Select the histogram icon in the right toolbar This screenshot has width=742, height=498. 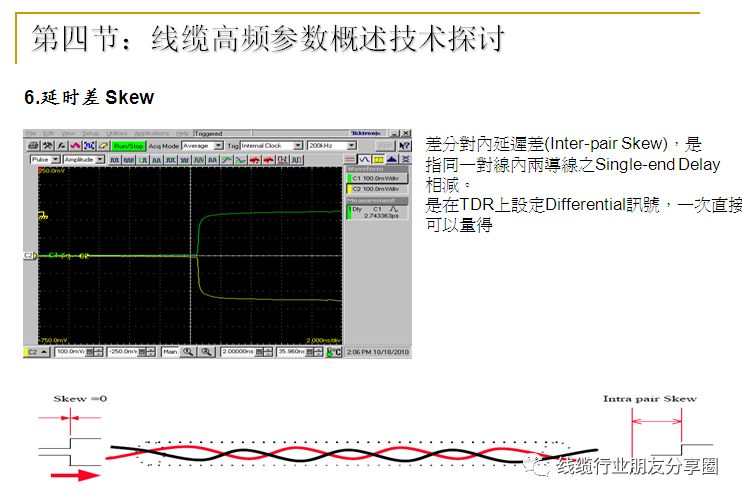(392, 159)
